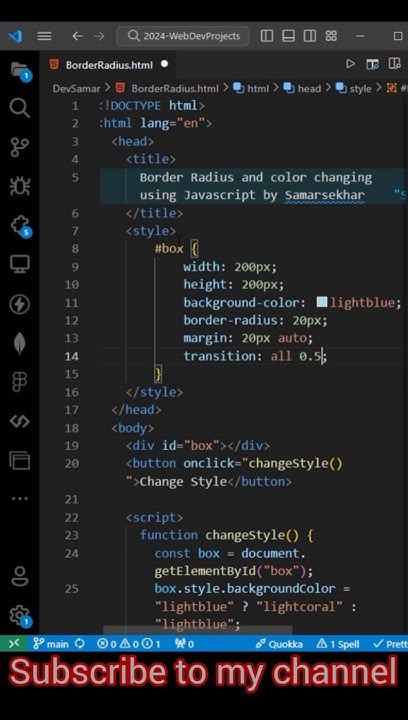Click the lightblue color swatch
Screen dimensions: 408x720
pyautogui.click(x=322, y=302)
